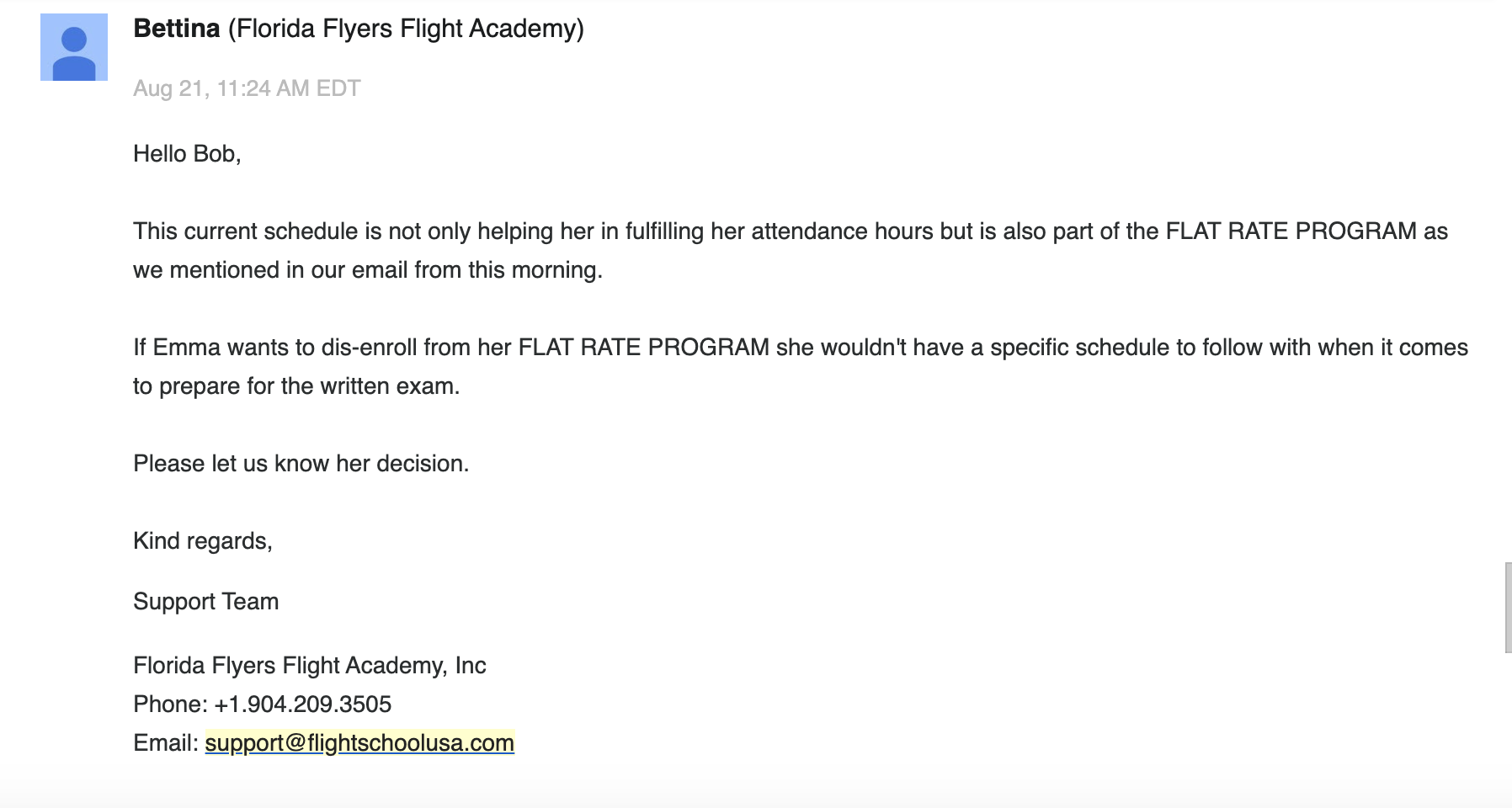This screenshot has width=1512, height=808.
Task: Click the organization name in the message header
Action: tap(406, 29)
